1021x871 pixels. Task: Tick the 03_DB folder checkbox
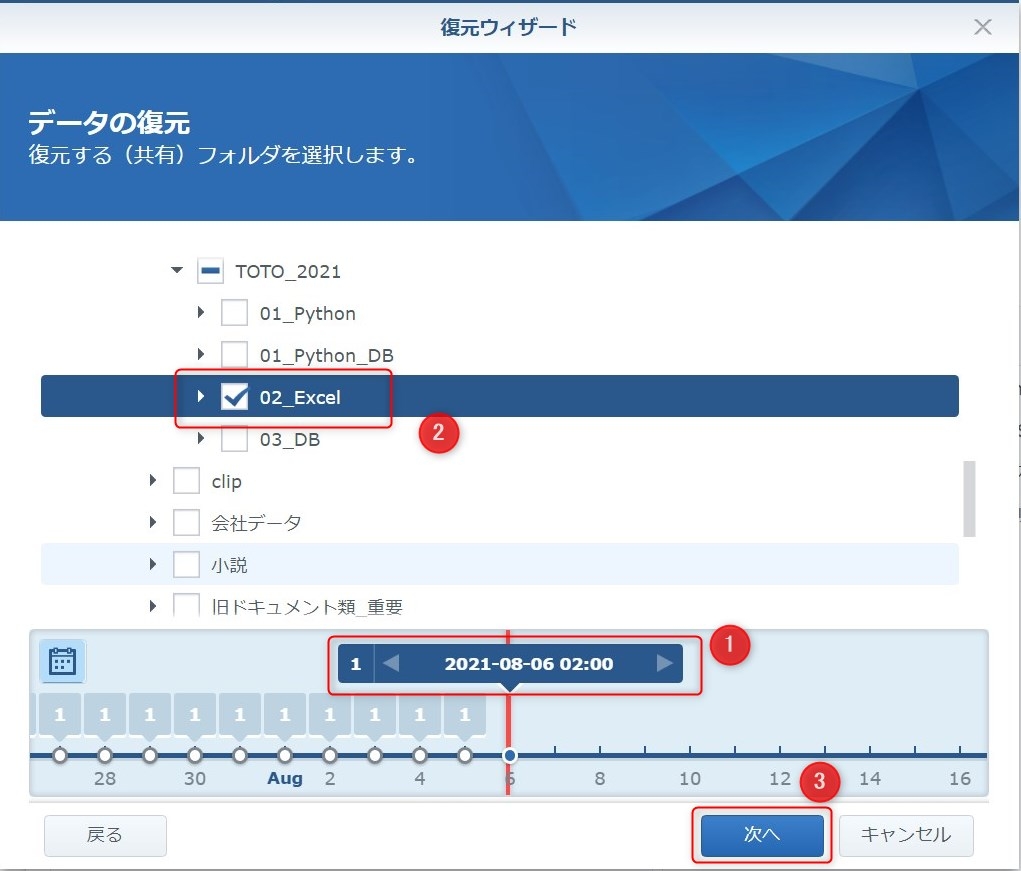point(234,439)
